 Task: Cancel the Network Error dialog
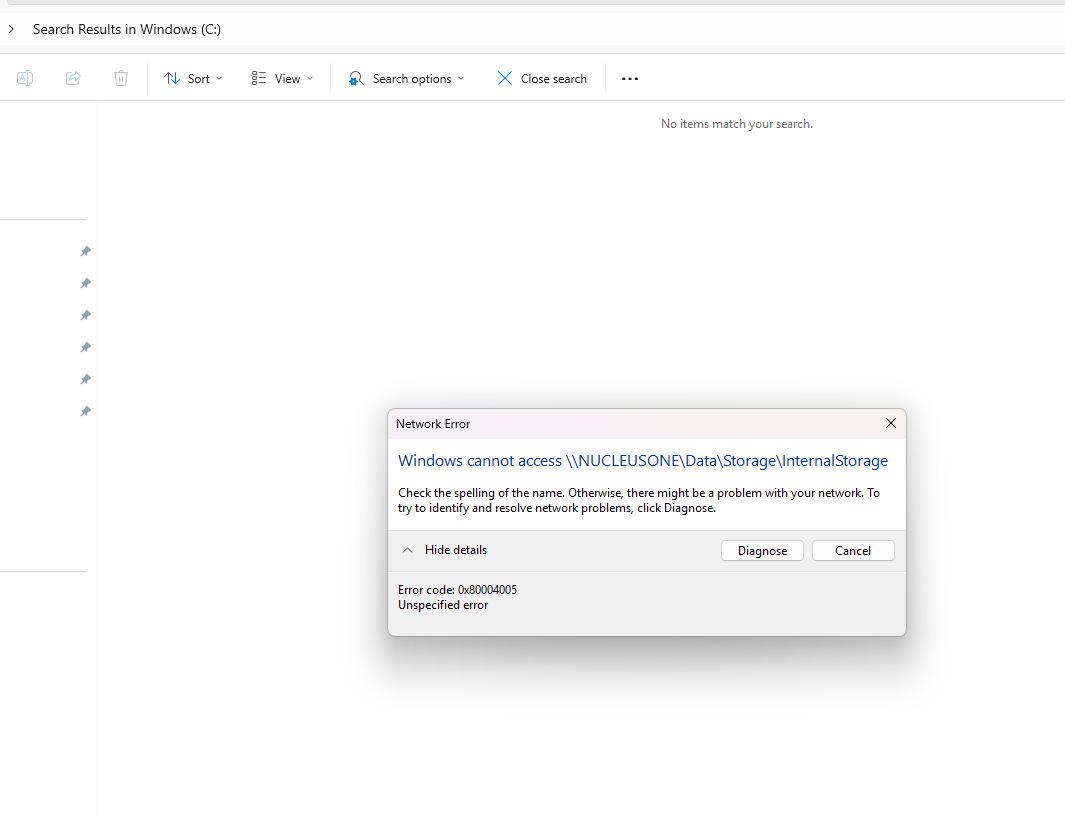[853, 550]
